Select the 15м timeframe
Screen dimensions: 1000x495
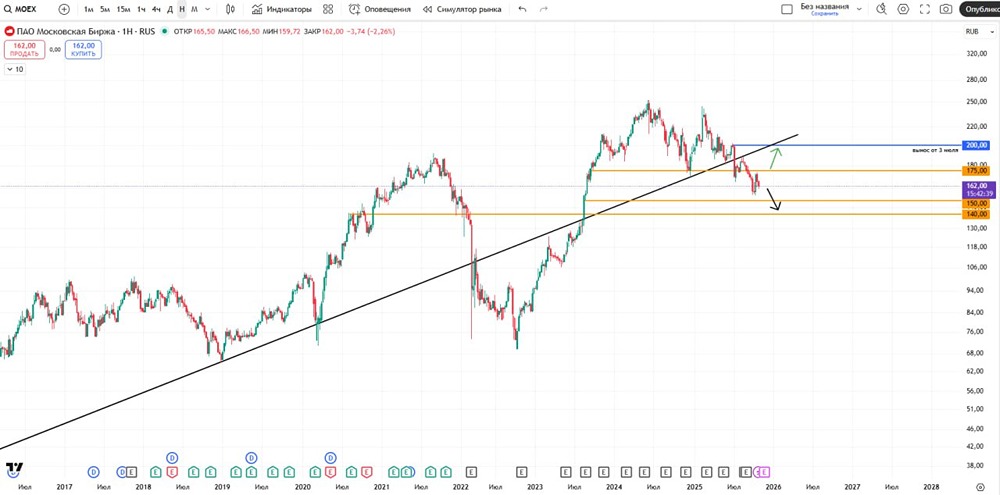pyautogui.click(x=123, y=10)
